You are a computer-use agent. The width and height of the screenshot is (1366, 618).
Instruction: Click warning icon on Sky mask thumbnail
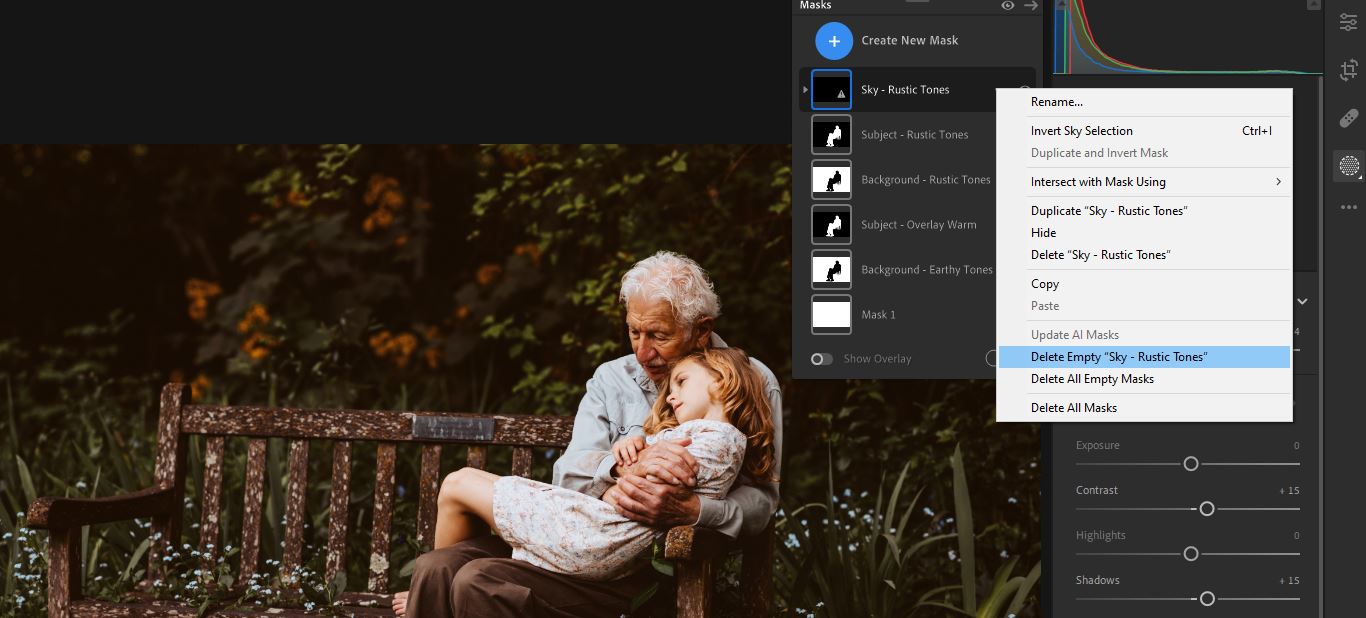click(841, 94)
